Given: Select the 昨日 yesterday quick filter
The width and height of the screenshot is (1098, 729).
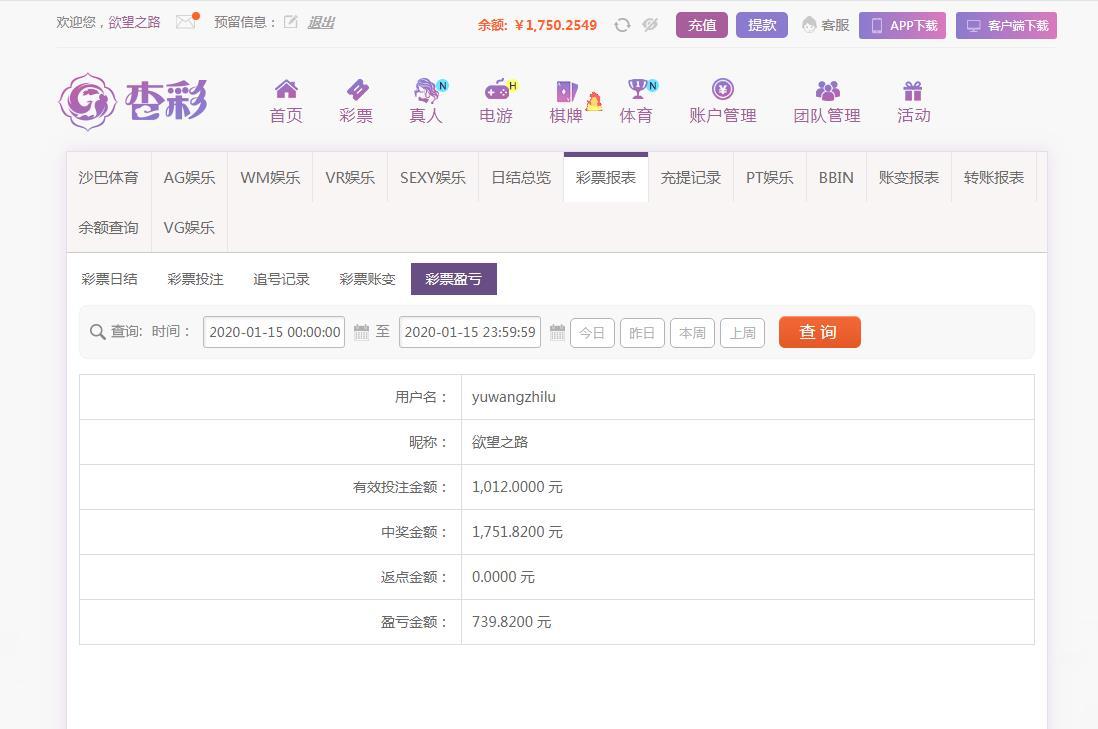Looking at the screenshot, I should 642,333.
